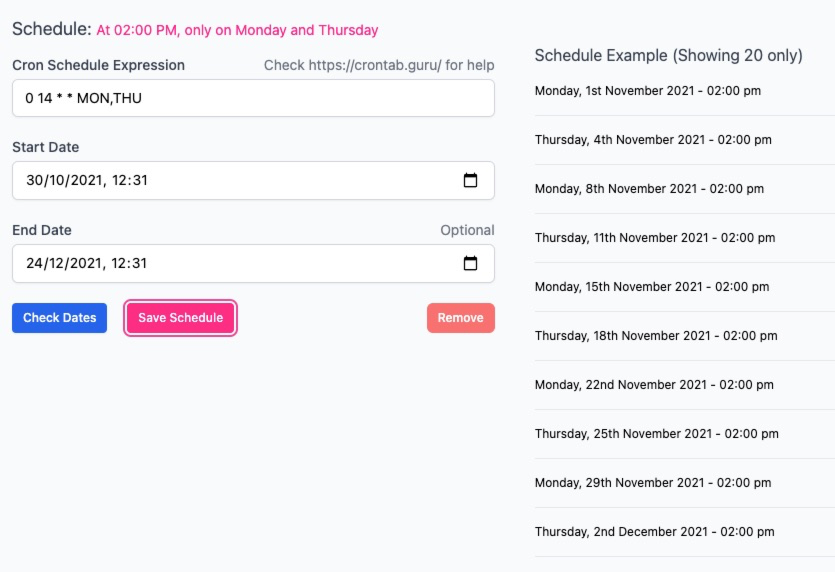Click the crontab.guru help text

pos(379,65)
